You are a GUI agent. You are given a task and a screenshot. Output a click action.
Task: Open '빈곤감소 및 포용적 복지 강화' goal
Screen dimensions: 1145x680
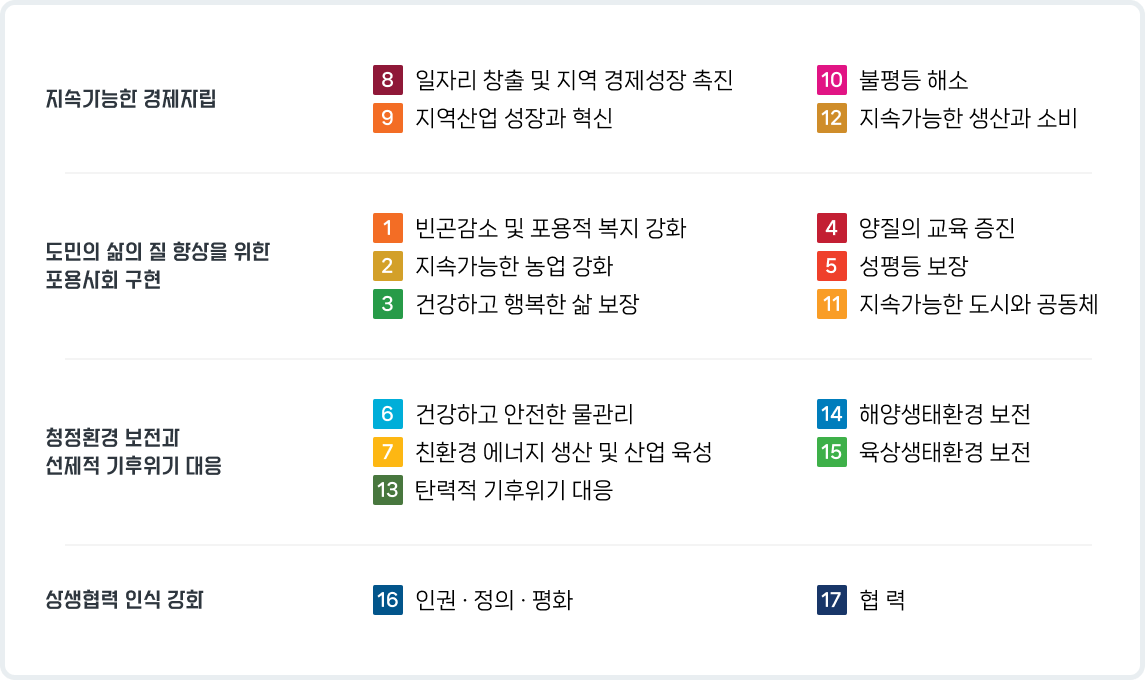point(551,228)
